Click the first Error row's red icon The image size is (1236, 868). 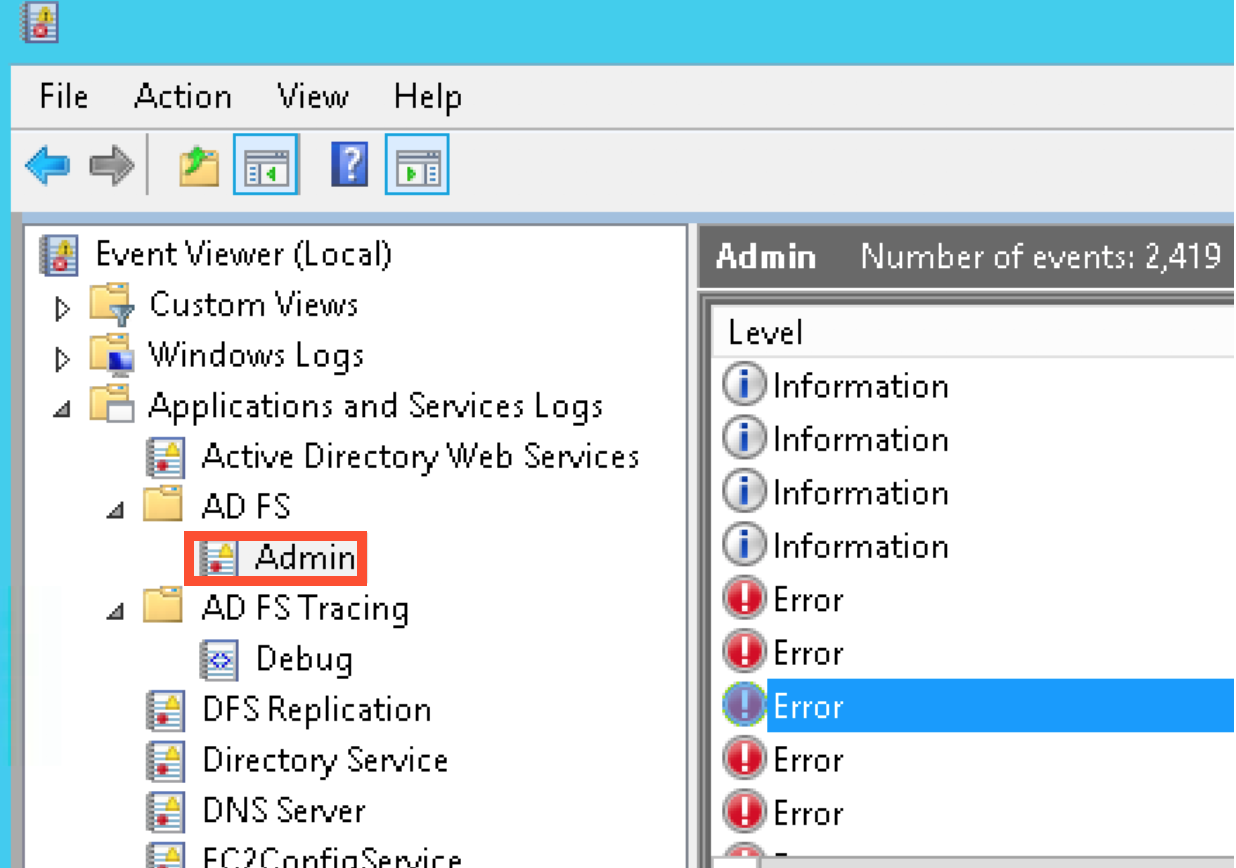pyautogui.click(x=743, y=600)
